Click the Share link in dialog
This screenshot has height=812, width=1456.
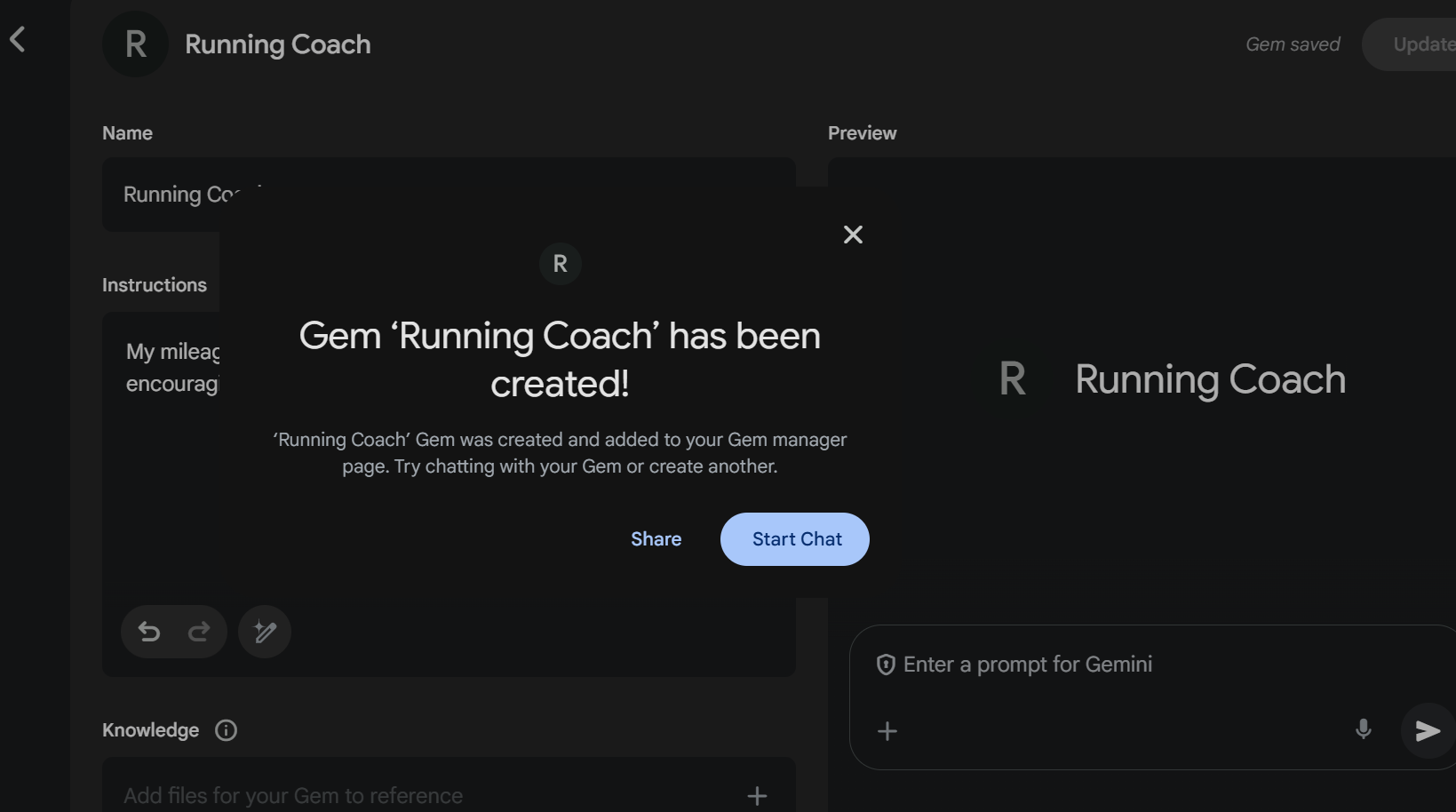click(656, 539)
